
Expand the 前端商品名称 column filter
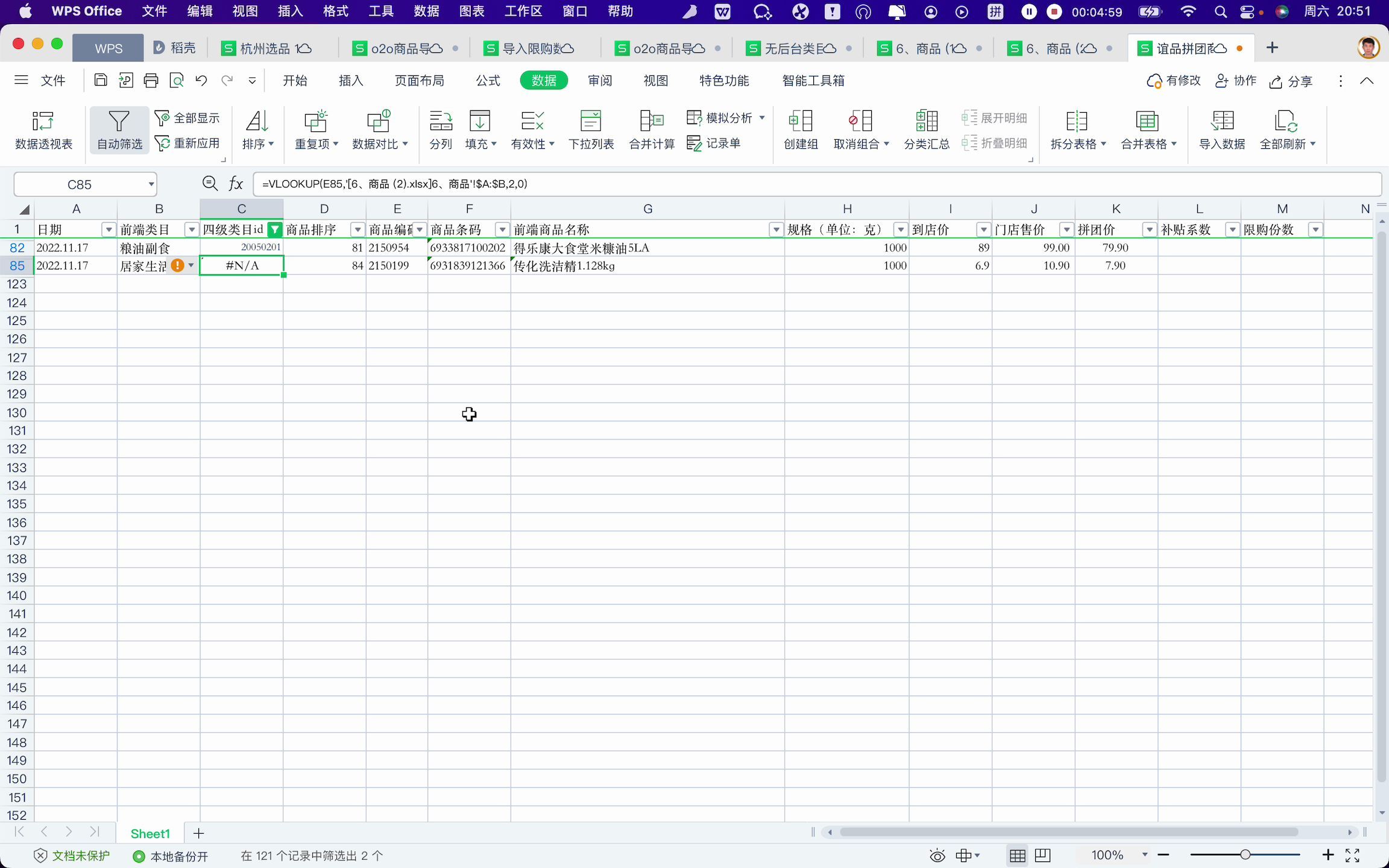point(775,230)
